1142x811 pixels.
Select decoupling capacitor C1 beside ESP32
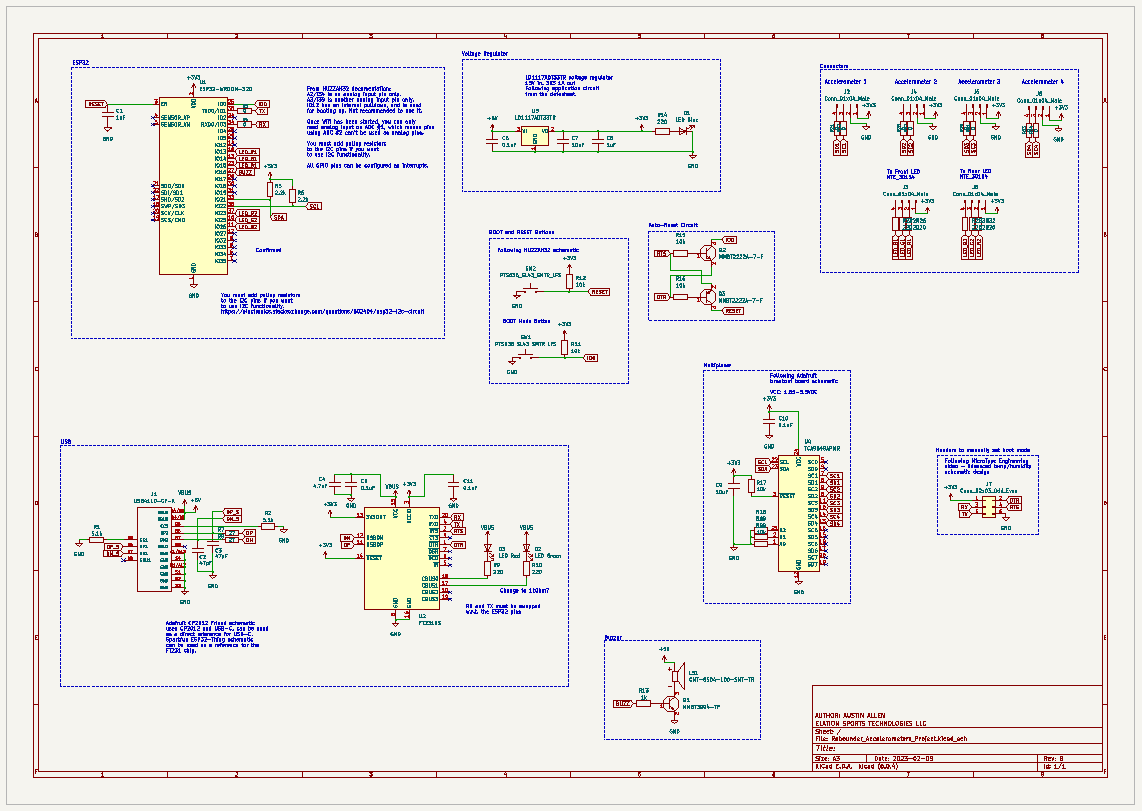pyautogui.click(x=106, y=114)
